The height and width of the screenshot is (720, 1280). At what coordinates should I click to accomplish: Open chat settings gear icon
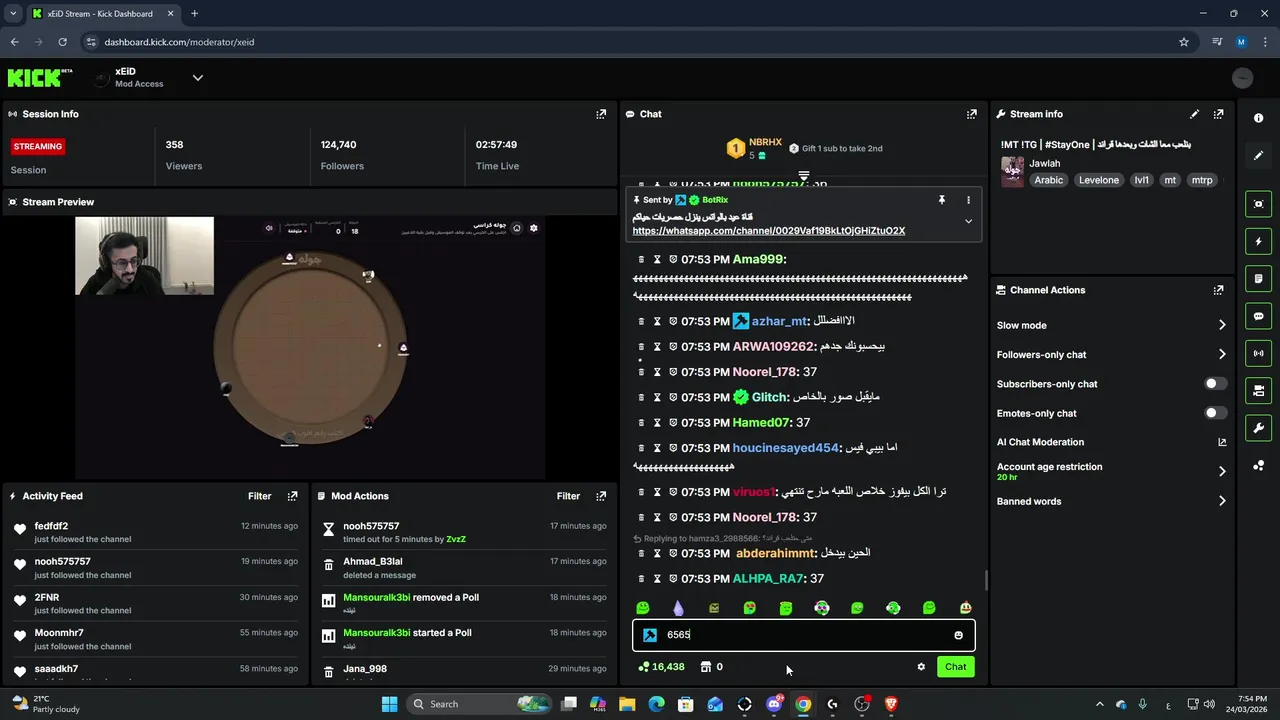(x=921, y=667)
